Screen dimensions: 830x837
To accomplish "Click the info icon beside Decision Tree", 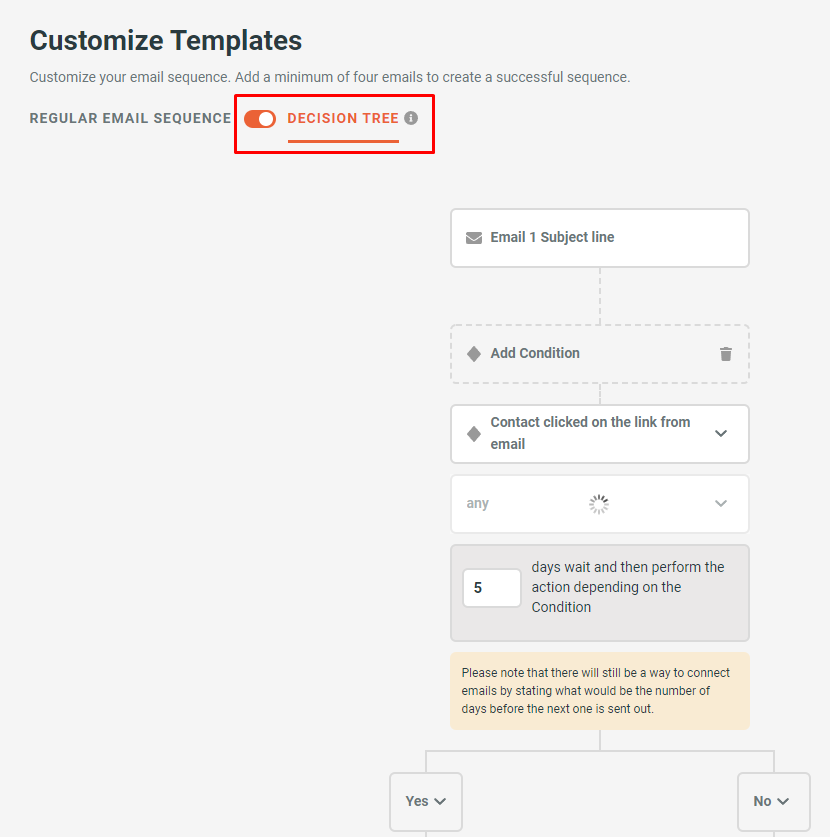I will [x=411, y=118].
